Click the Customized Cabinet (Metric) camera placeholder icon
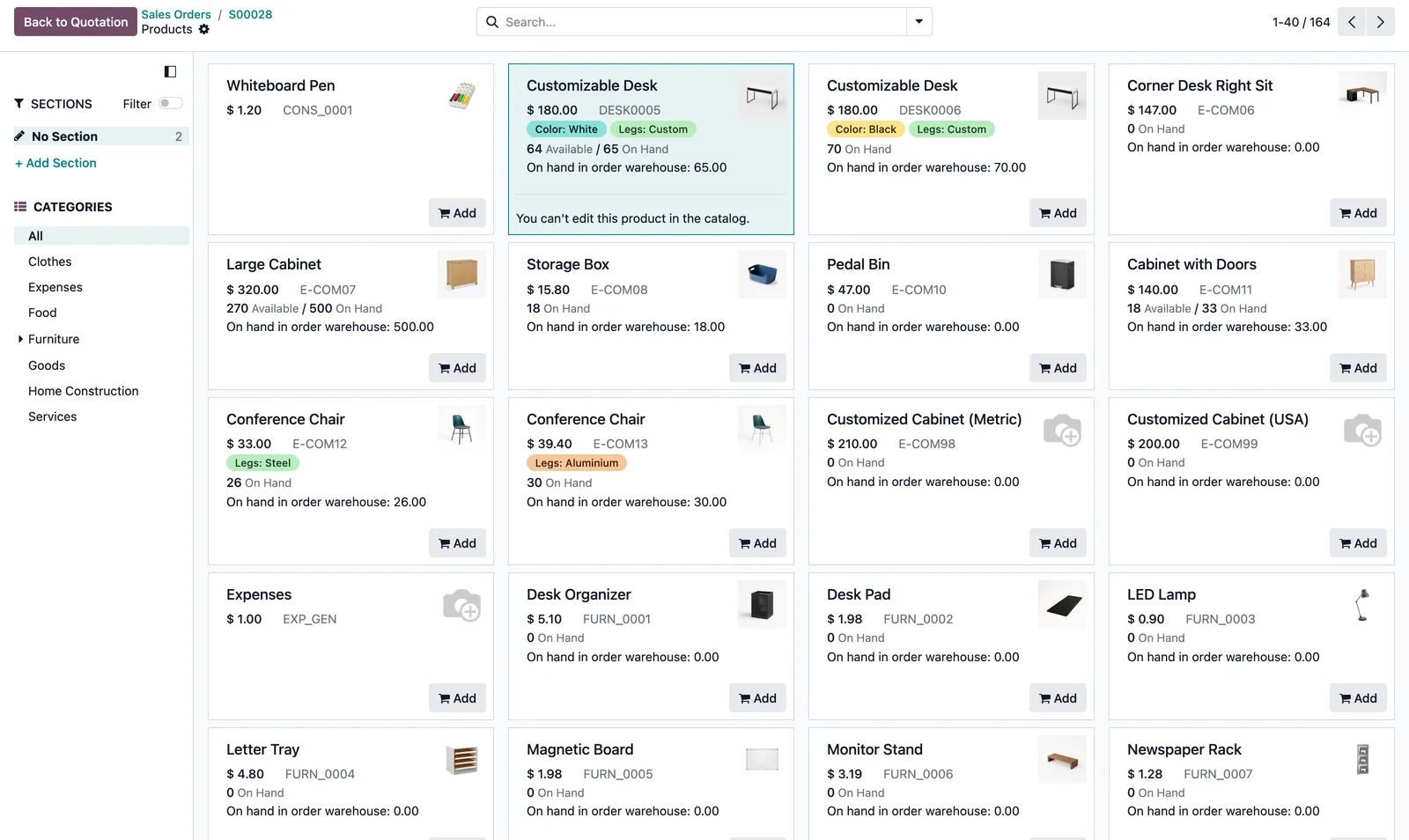The height and width of the screenshot is (840, 1409). (x=1062, y=430)
